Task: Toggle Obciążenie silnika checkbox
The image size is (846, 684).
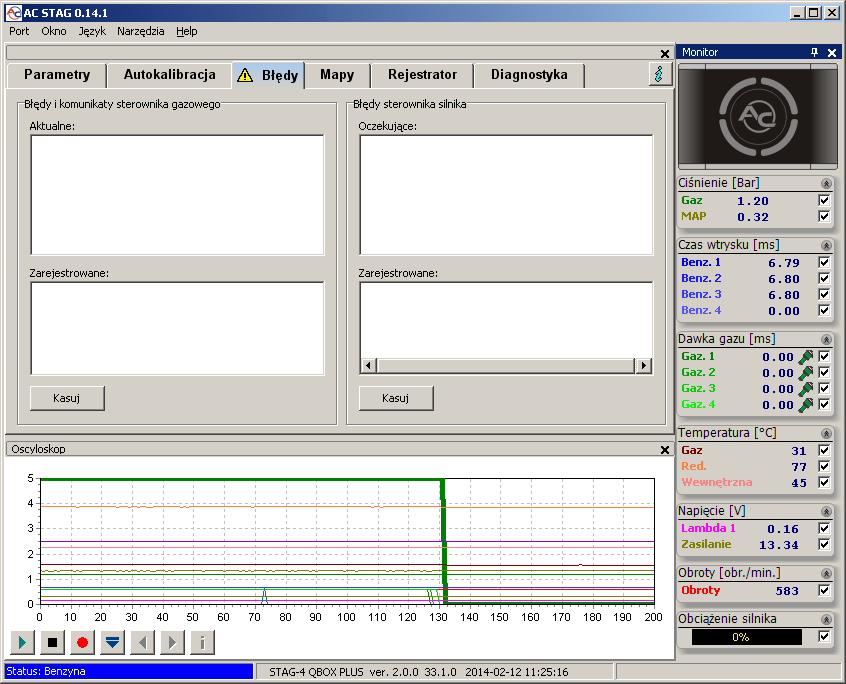Action: tap(824, 637)
